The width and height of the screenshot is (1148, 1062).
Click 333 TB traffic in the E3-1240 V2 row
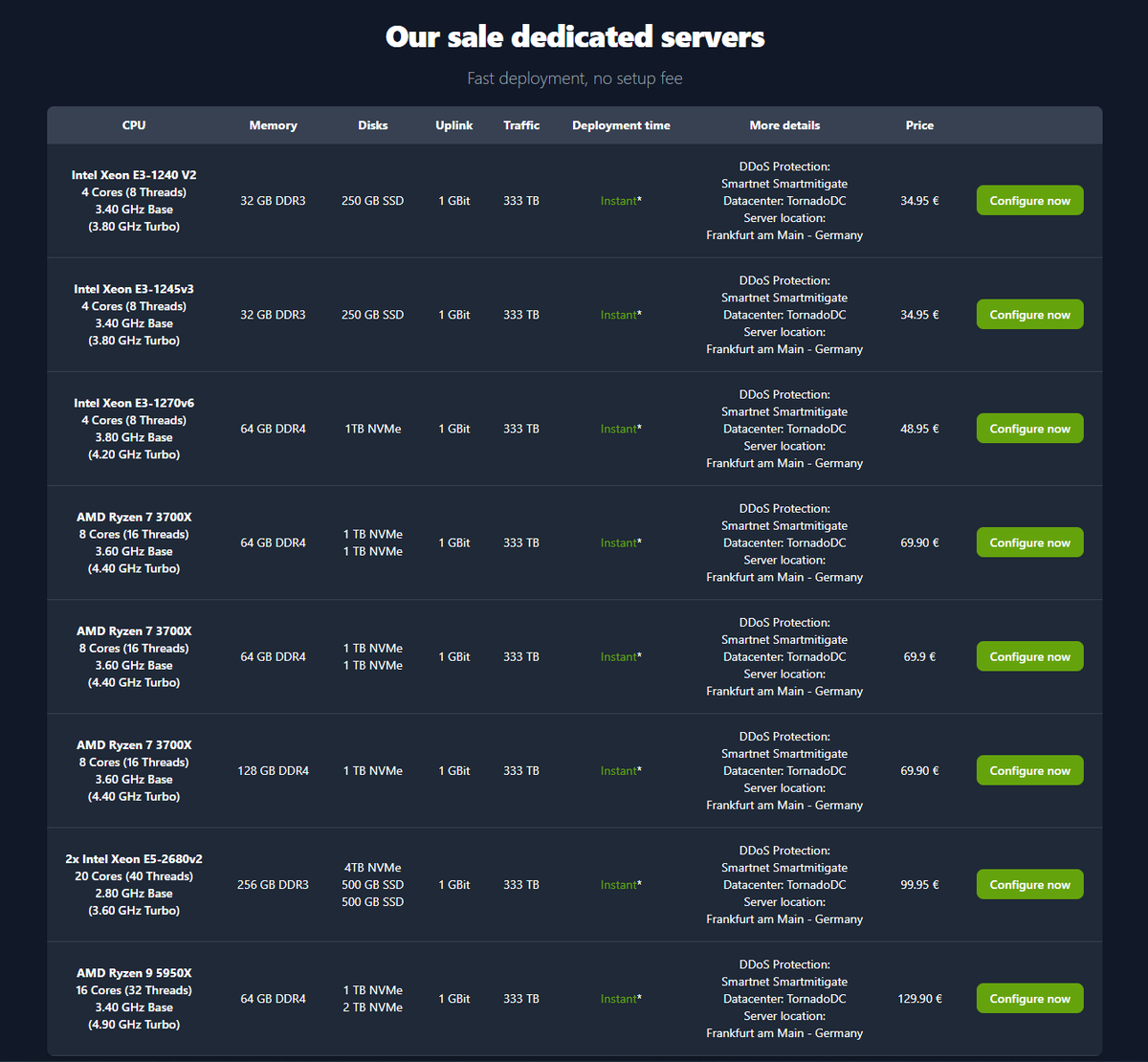pyautogui.click(x=521, y=201)
